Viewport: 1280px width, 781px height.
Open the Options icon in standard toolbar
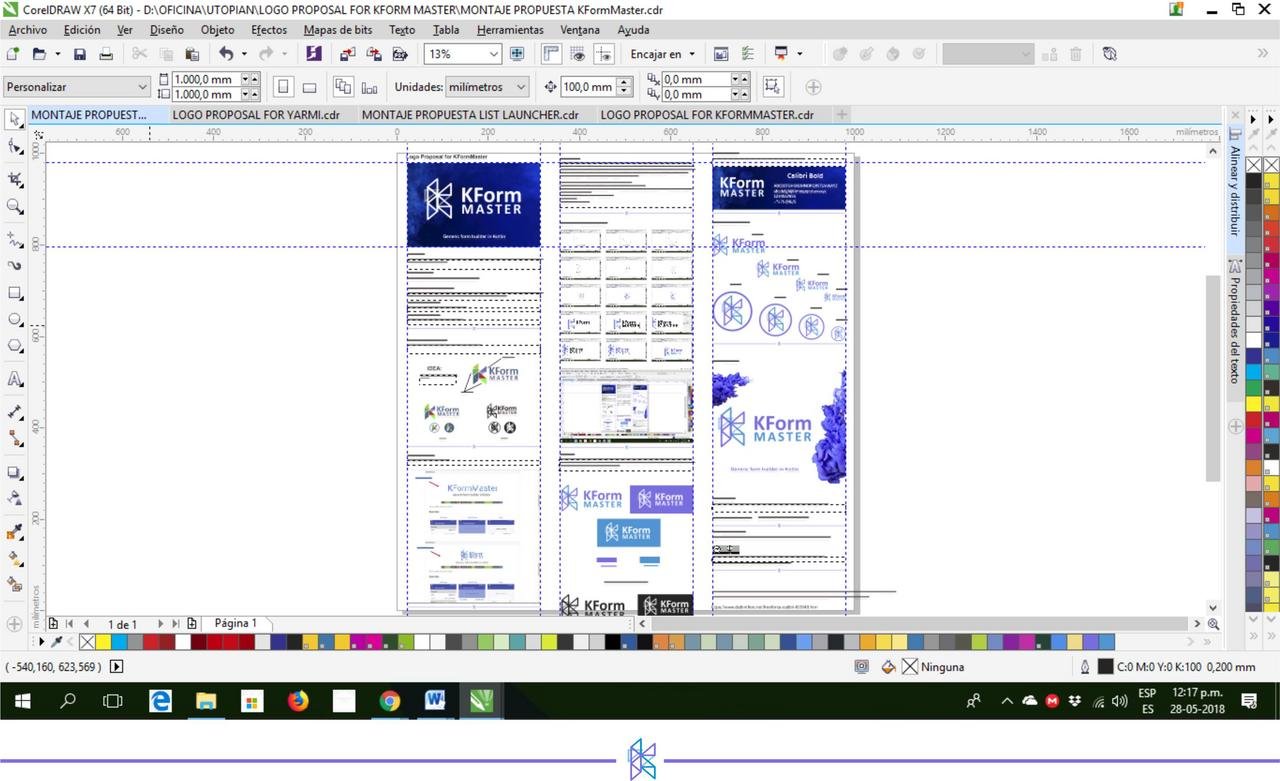747,54
